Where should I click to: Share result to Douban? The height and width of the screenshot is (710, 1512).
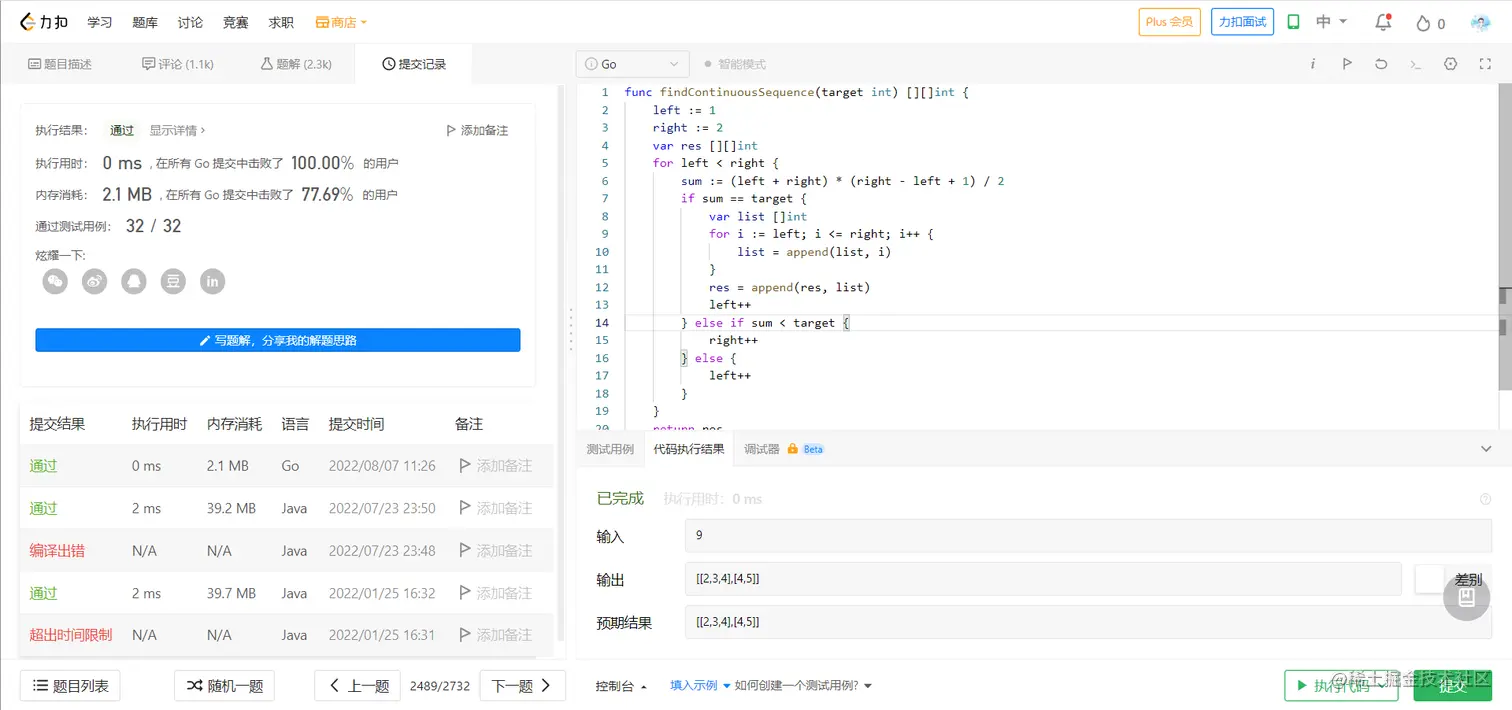click(x=173, y=282)
